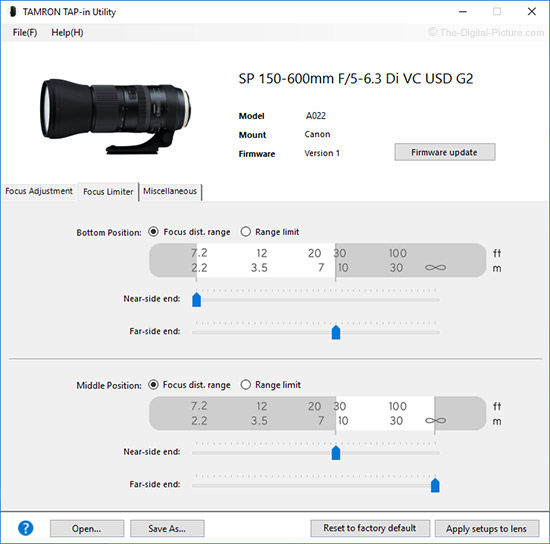Switch to the Focus Adjustment tab
The width and height of the screenshot is (550, 544).
pyautogui.click(x=39, y=191)
